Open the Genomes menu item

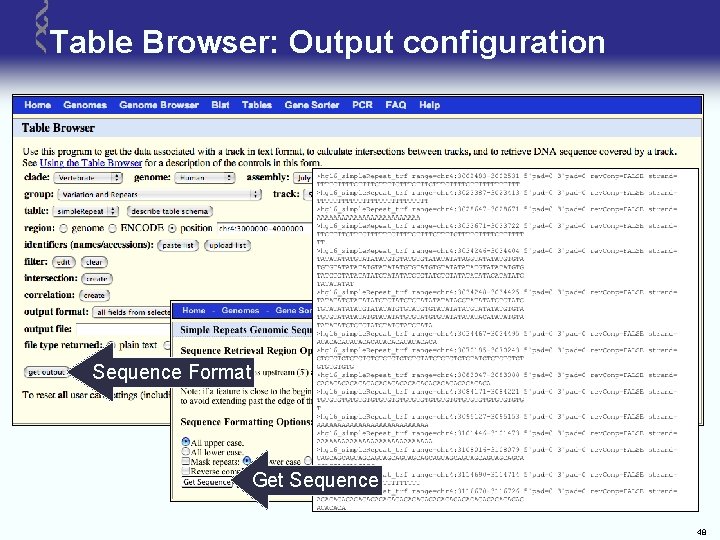point(85,105)
